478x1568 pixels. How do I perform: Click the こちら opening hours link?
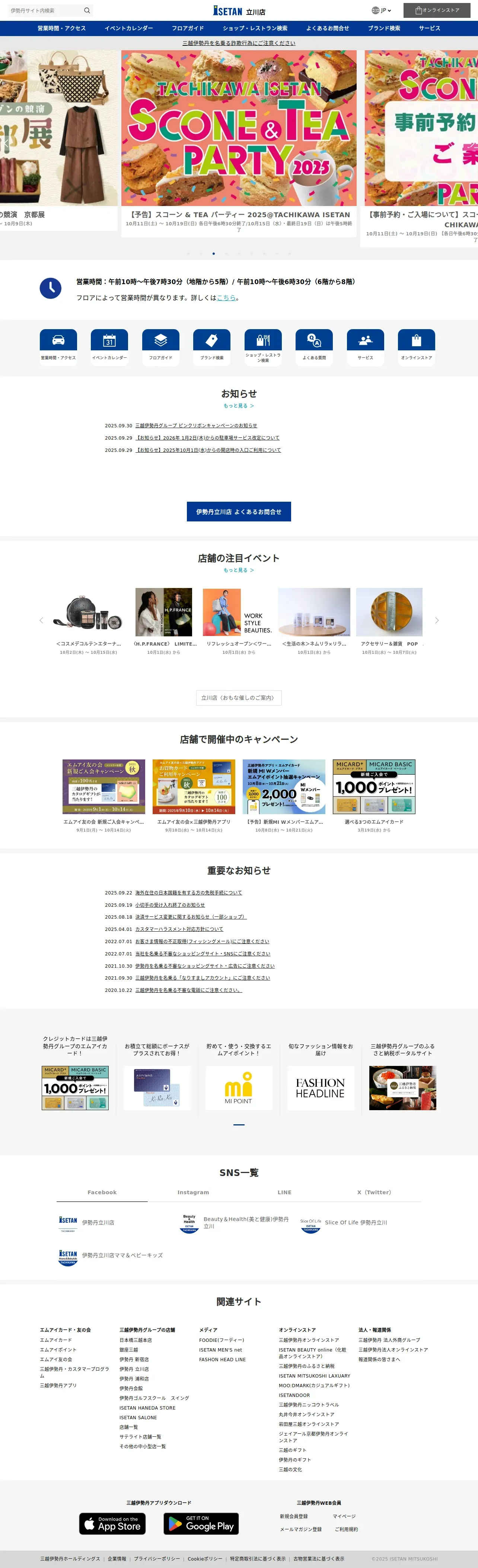[226, 298]
